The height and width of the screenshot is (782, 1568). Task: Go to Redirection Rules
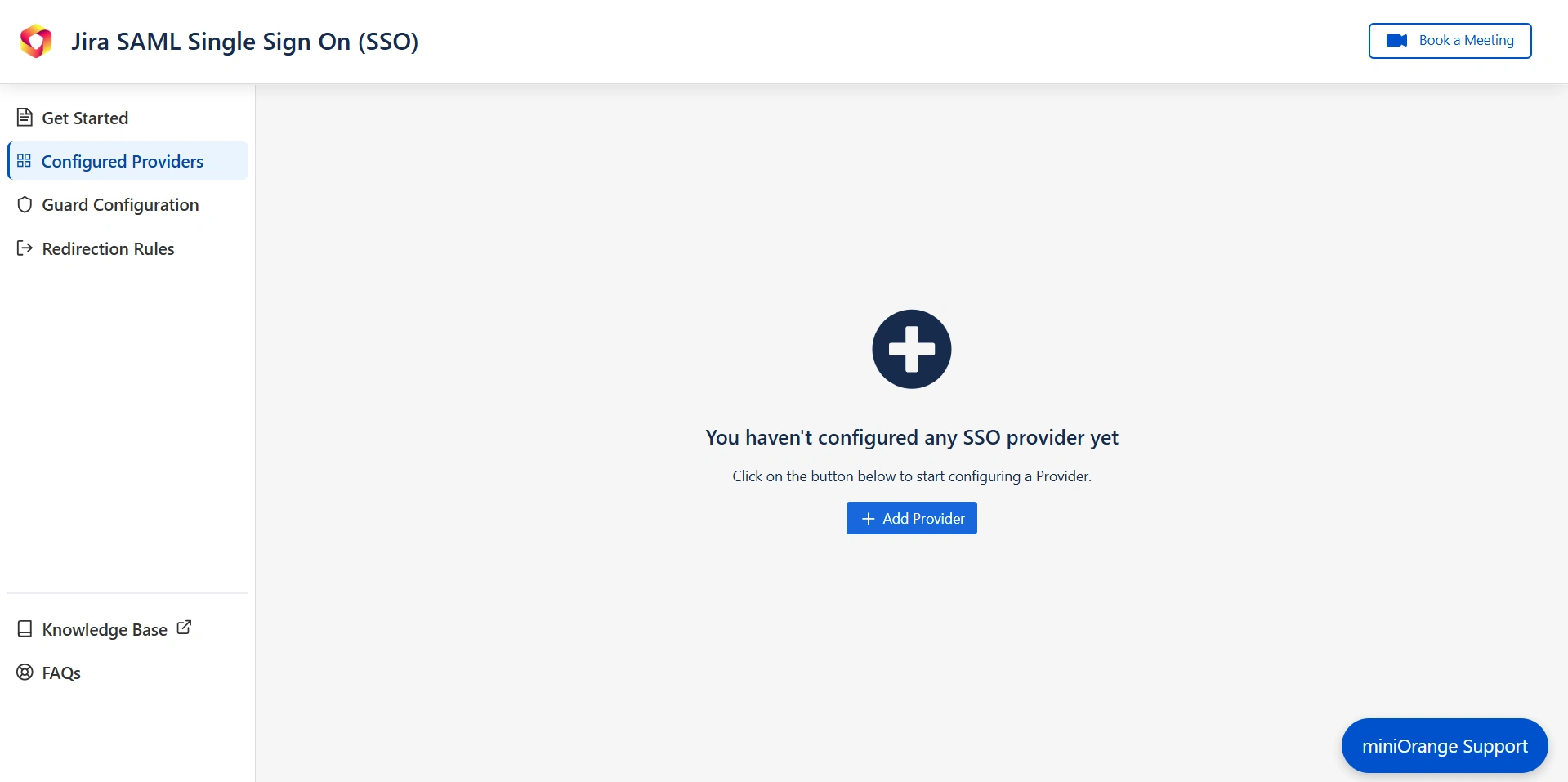pos(127,248)
